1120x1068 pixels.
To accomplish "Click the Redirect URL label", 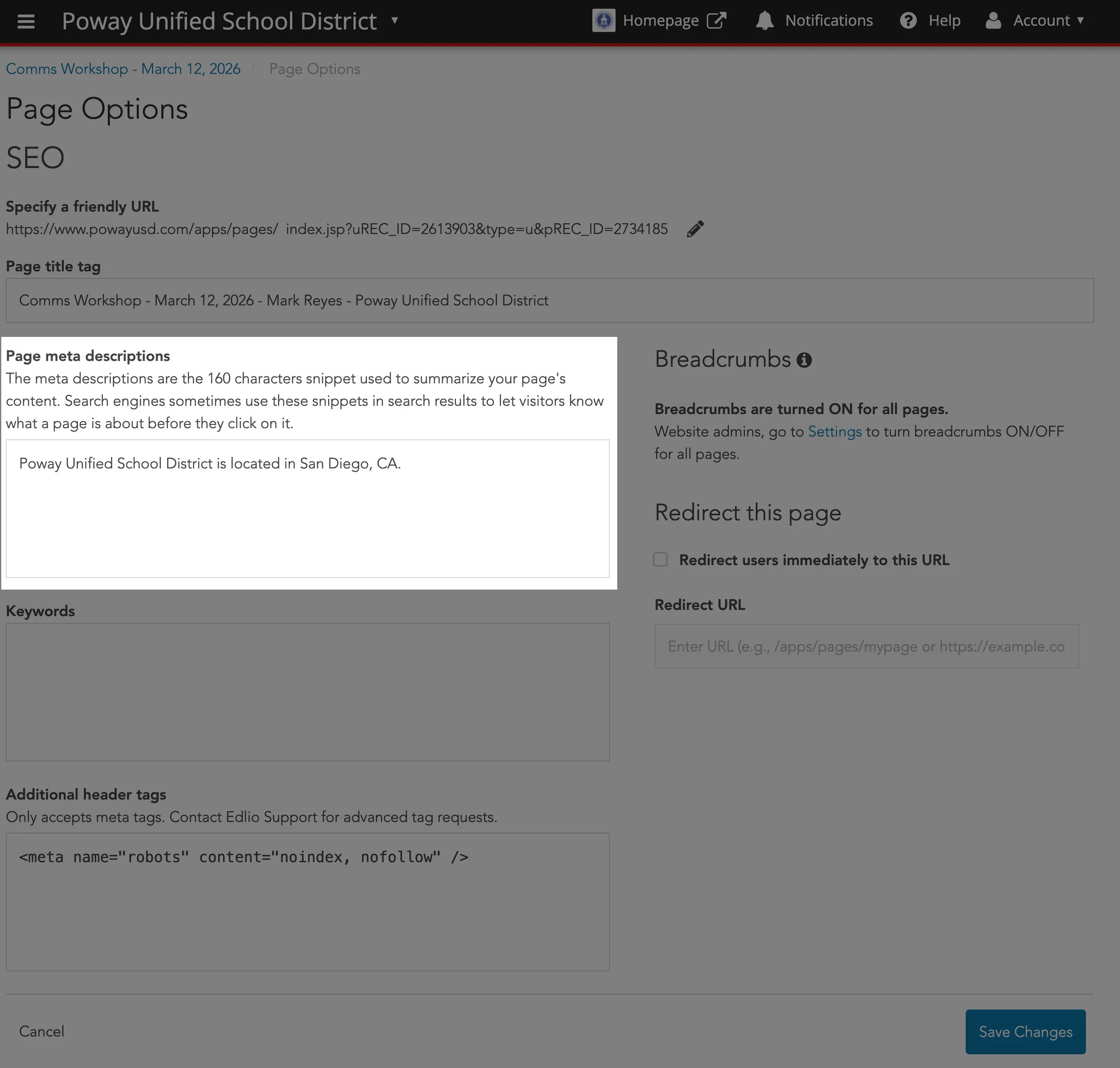I will point(699,605).
